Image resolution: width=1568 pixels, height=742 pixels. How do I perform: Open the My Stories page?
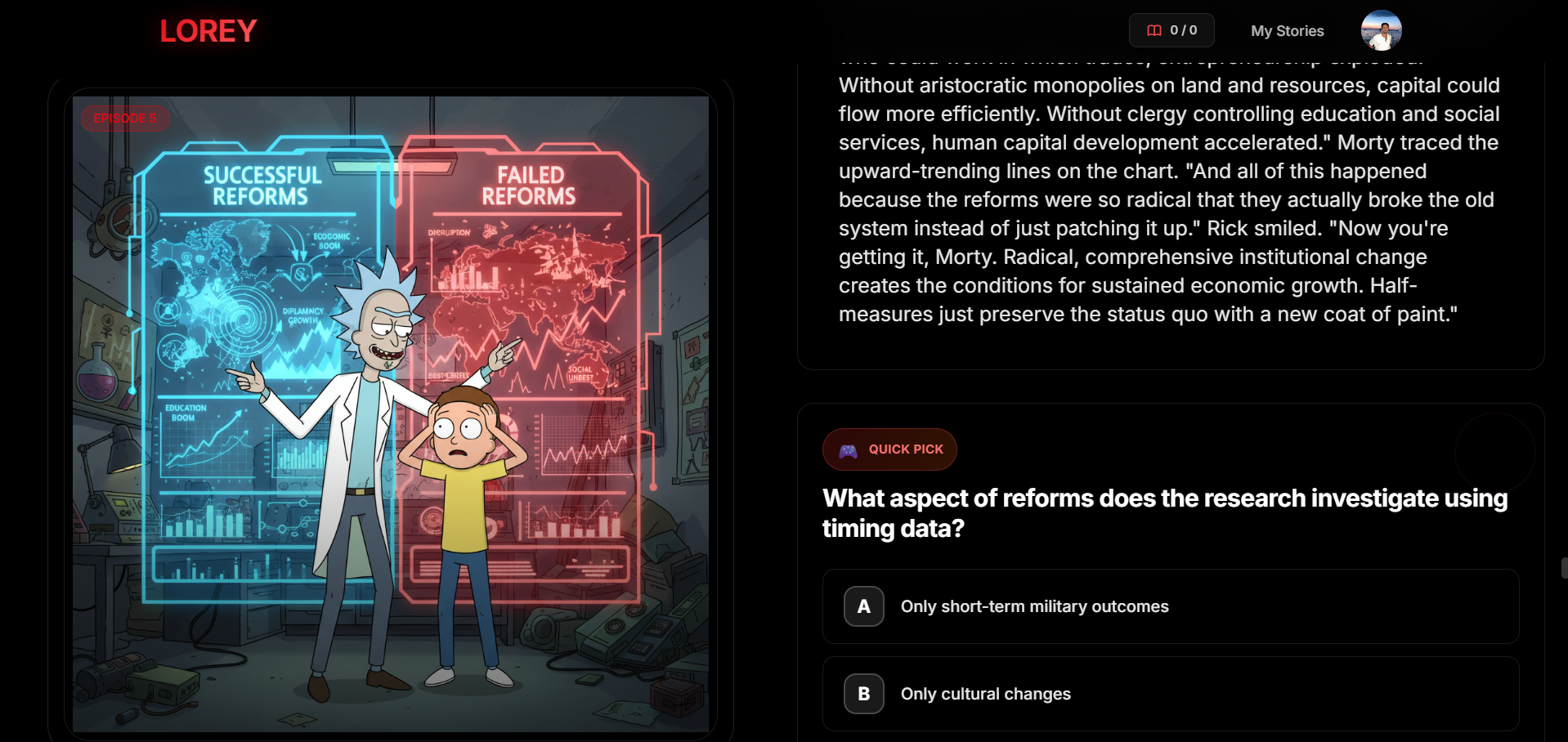(x=1286, y=30)
